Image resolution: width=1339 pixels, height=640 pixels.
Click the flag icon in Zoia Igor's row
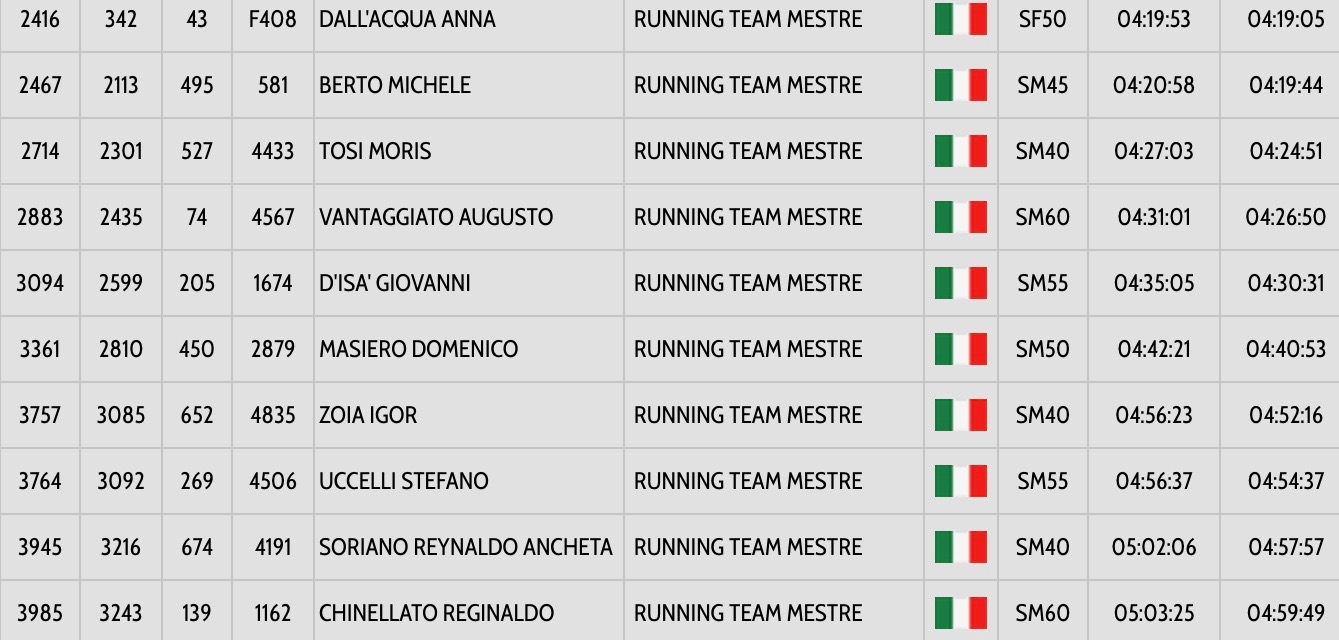960,415
